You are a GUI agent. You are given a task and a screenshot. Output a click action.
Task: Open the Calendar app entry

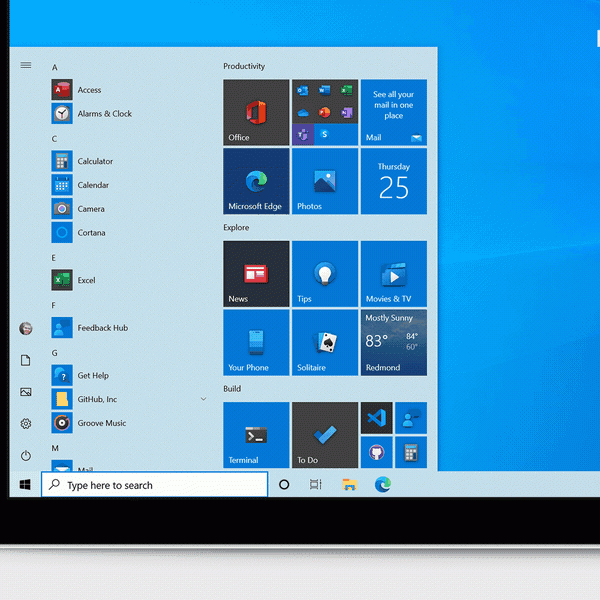point(130,185)
